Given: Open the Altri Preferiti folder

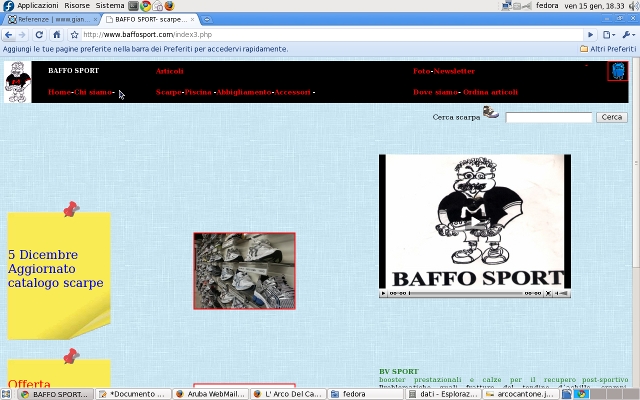Looking at the screenshot, I should [x=608, y=49].
